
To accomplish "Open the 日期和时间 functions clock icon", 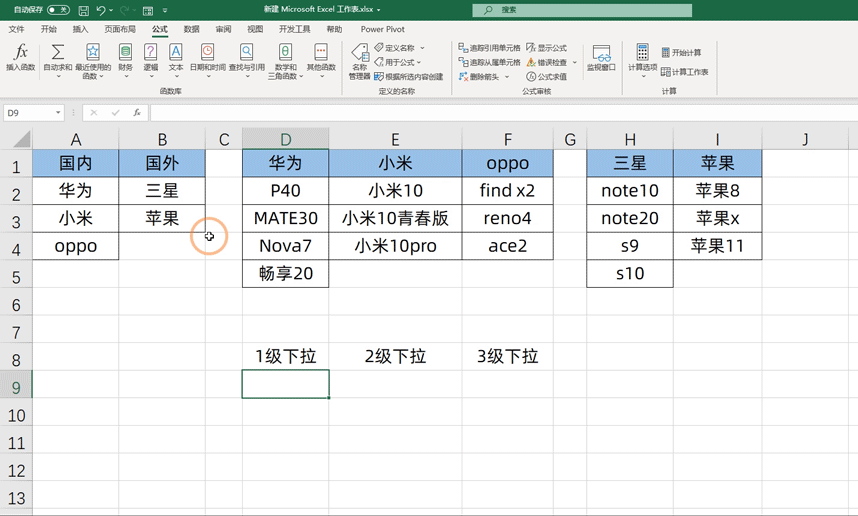I will point(207,52).
